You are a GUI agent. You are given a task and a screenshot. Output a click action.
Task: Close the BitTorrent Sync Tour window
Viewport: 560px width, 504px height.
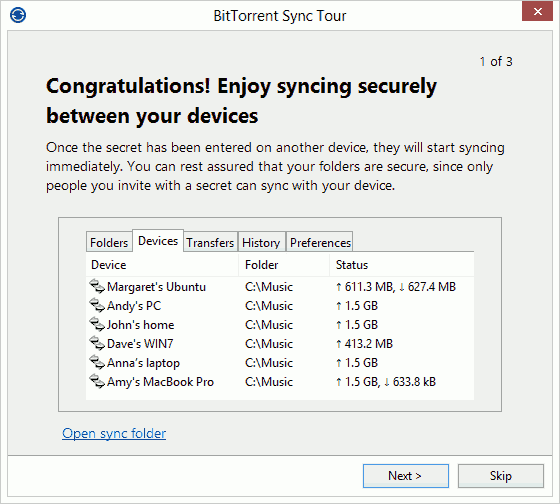click(x=537, y=11)
